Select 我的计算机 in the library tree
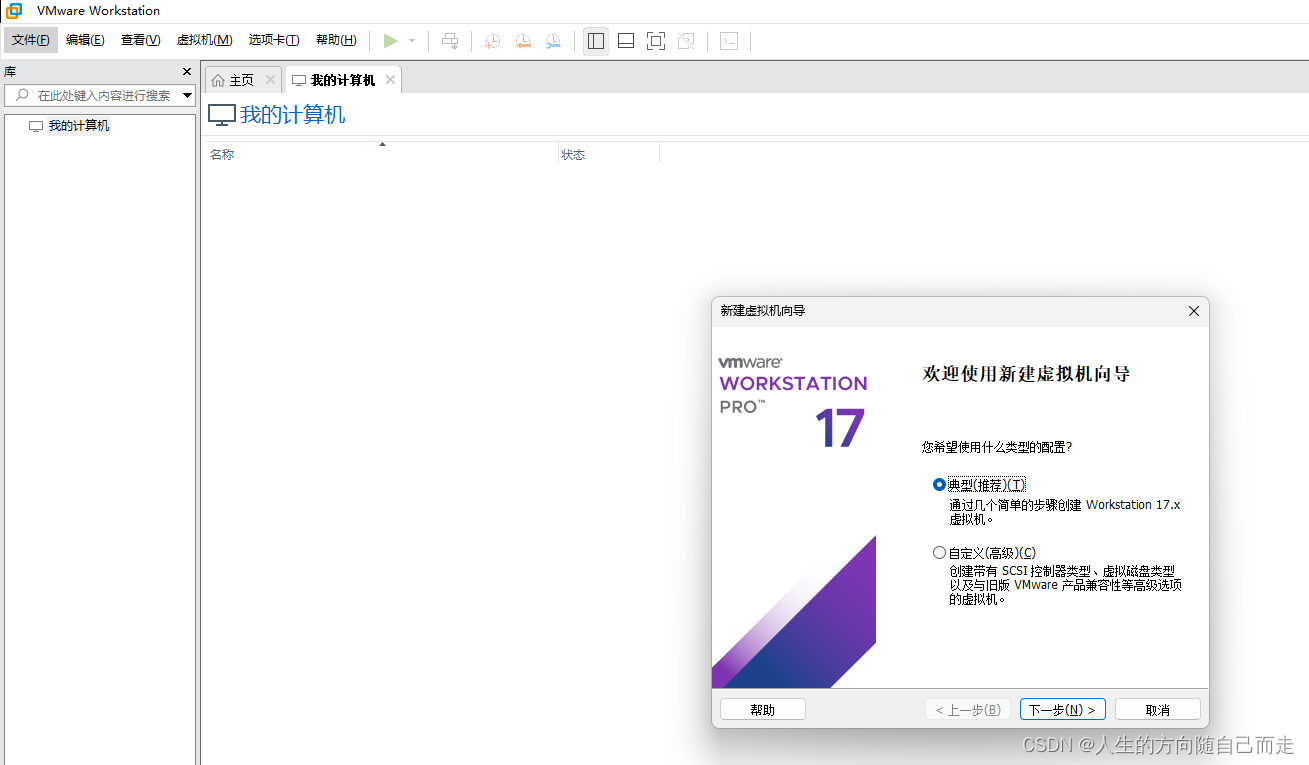 click(x=79, y=126)
